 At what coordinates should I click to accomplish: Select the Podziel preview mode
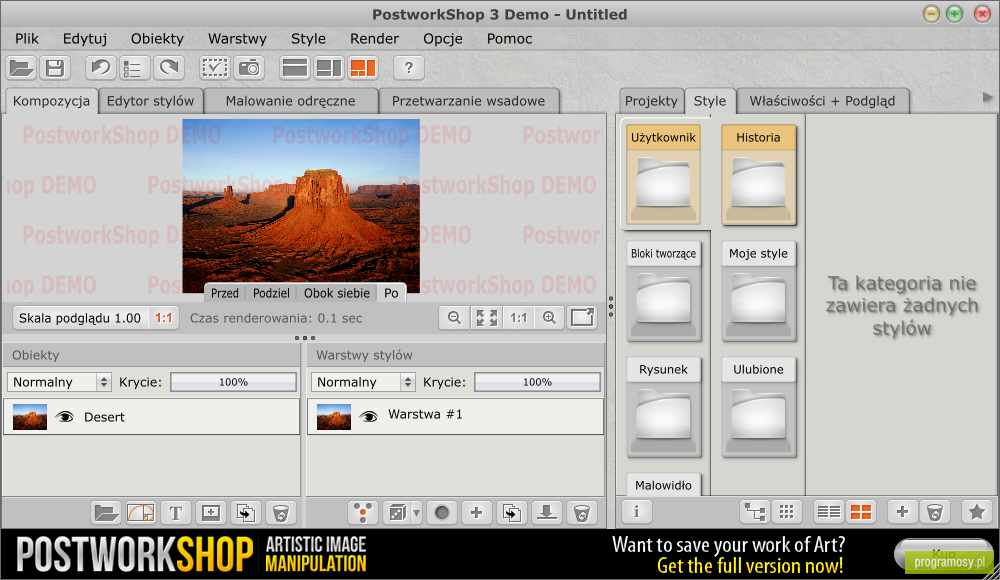(271, 293)
